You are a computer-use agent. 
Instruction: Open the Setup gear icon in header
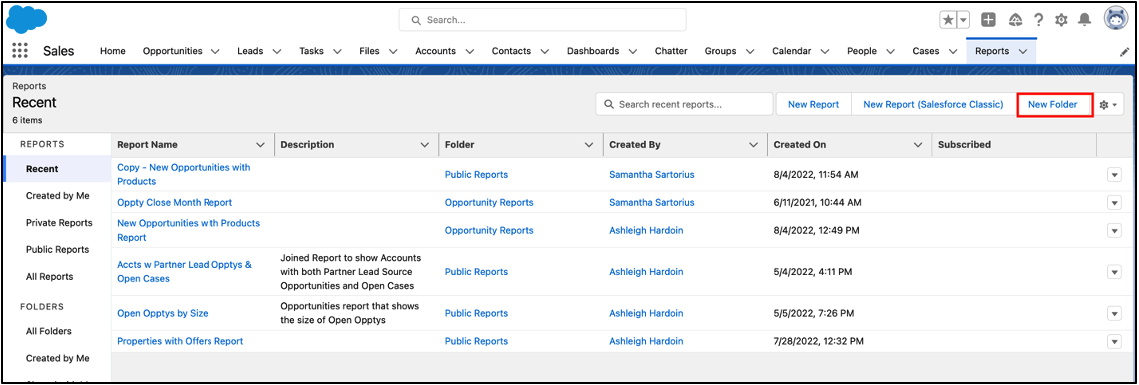point(1061,20)
